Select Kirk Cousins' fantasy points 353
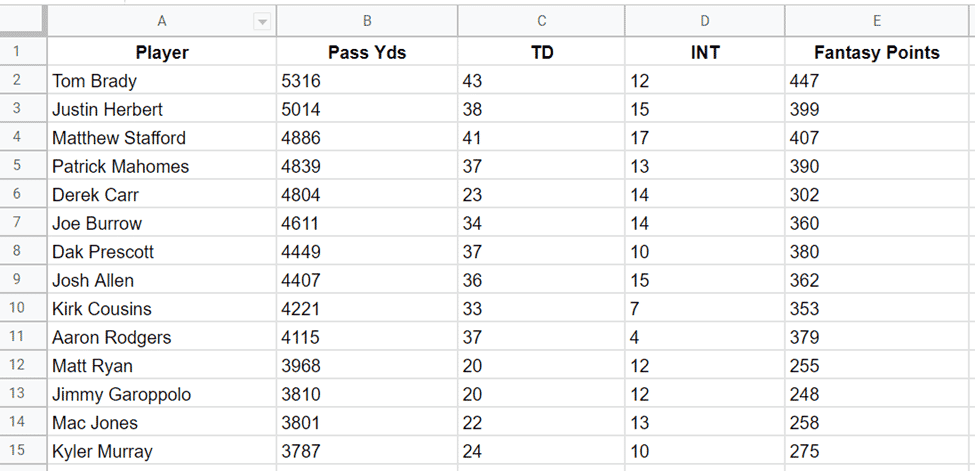This screenshot has height=471, width=975. (x=879, y=309)
